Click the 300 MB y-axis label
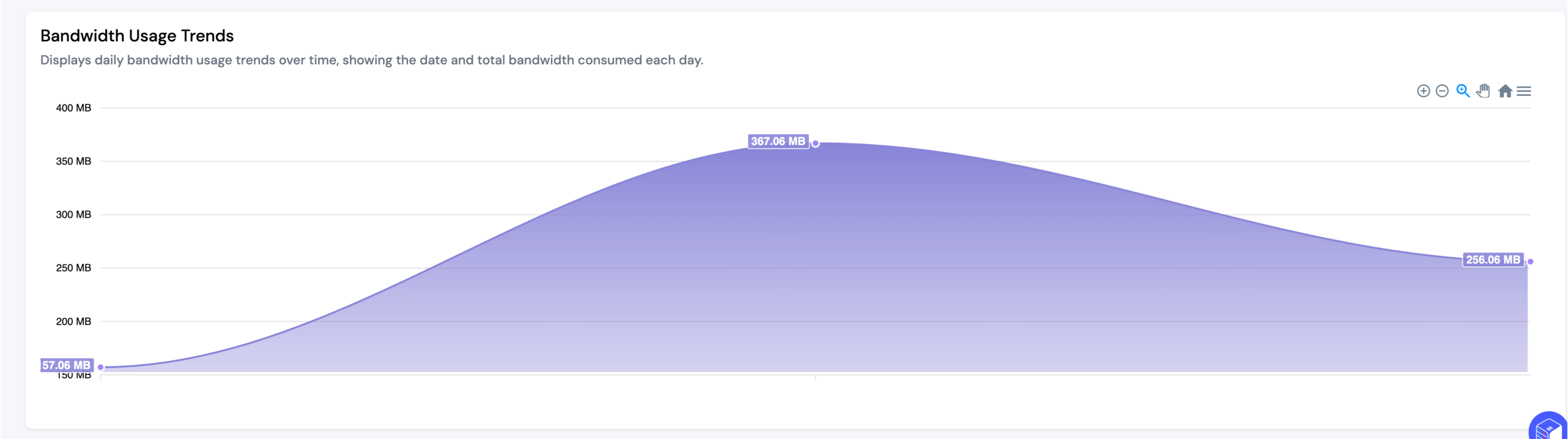The height and width of the screenshot is (439, 1568). coord(73,214)
